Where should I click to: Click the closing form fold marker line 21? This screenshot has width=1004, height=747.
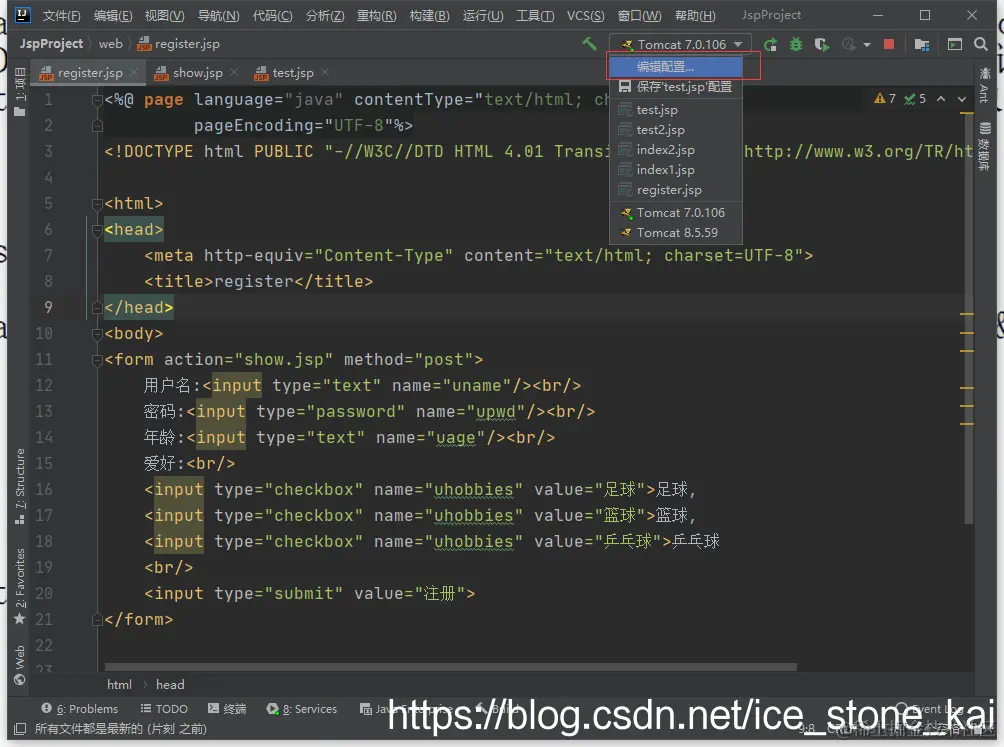click(x=97, y=620)
